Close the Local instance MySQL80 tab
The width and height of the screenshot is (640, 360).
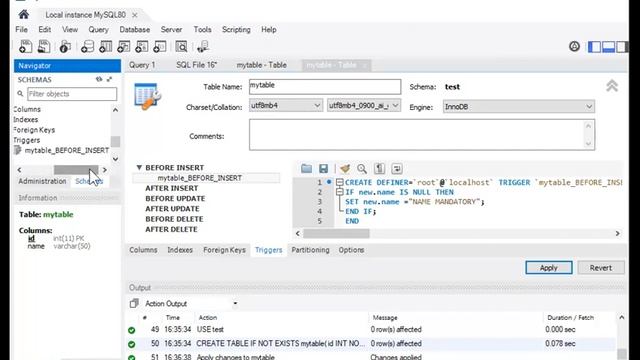click(x=134, y=15)
